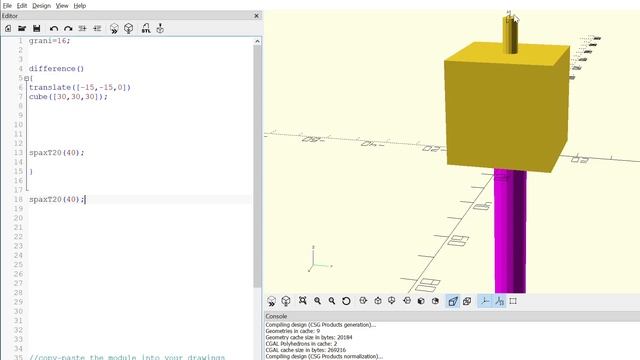Click the editor scrollbar up arrow
Image resolution: width=640 pixels, height=360 pixels.
click(x=257, y=41)
